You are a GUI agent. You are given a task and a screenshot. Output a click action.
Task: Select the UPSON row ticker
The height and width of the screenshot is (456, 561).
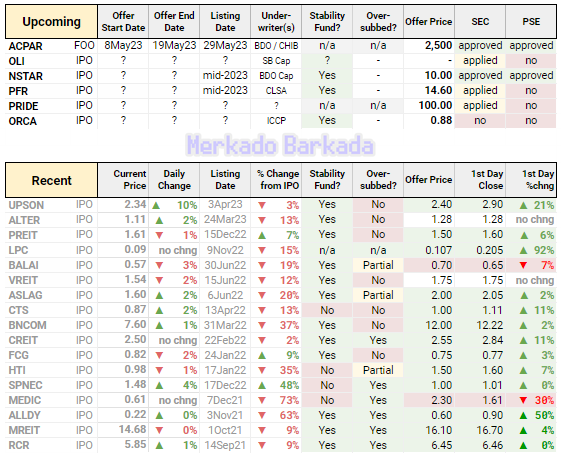pyautogui.click(x=26, y=205)
